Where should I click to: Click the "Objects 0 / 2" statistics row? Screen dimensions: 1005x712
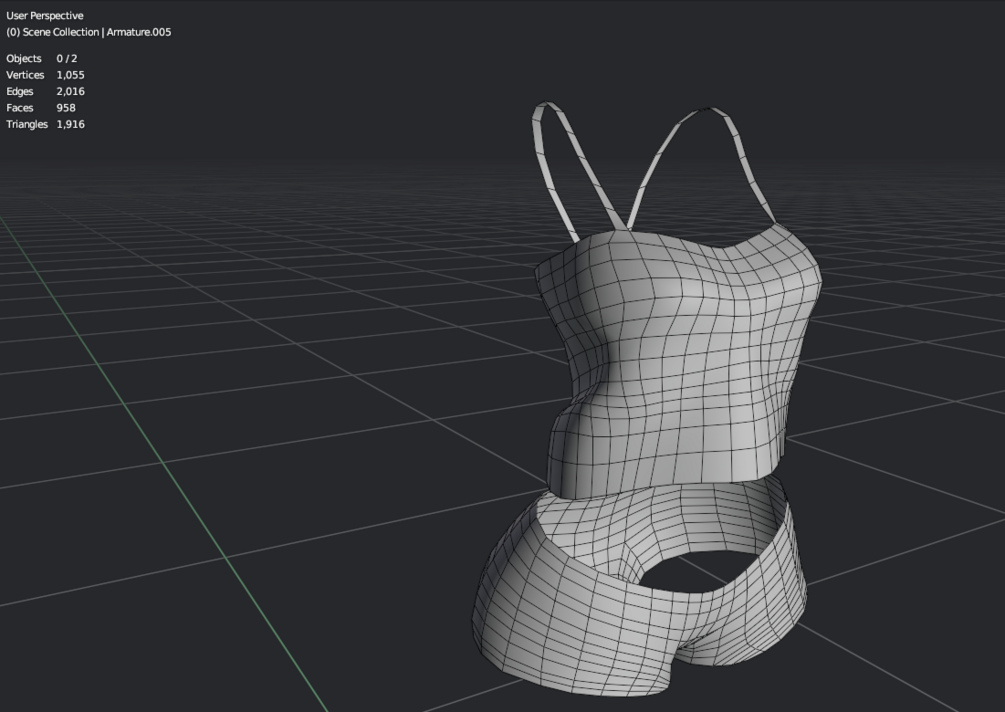pyautogui.click(x=42, y=58)
